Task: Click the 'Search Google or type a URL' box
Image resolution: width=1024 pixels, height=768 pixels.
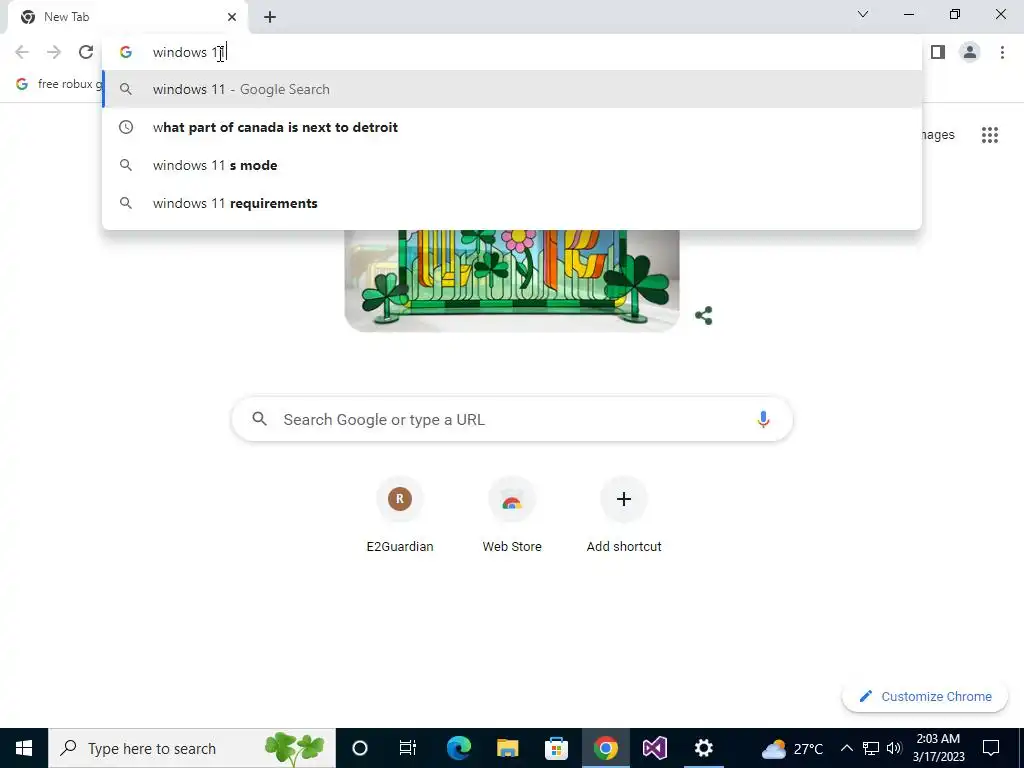Action: (x=512, y=419)
